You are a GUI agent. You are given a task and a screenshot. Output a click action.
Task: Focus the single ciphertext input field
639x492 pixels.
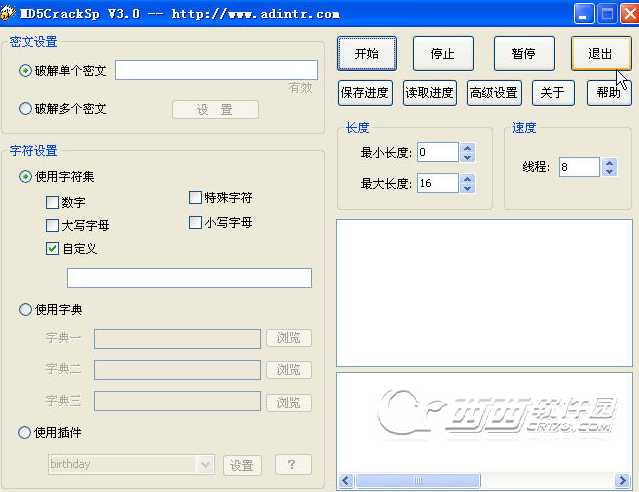point(216,70)
